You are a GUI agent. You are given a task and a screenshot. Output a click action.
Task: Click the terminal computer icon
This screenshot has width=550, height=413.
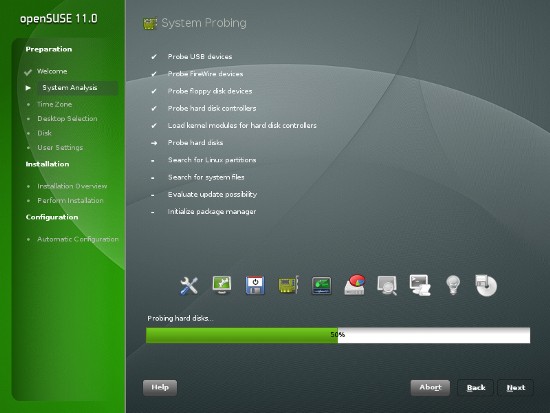[x=420, y=285]
